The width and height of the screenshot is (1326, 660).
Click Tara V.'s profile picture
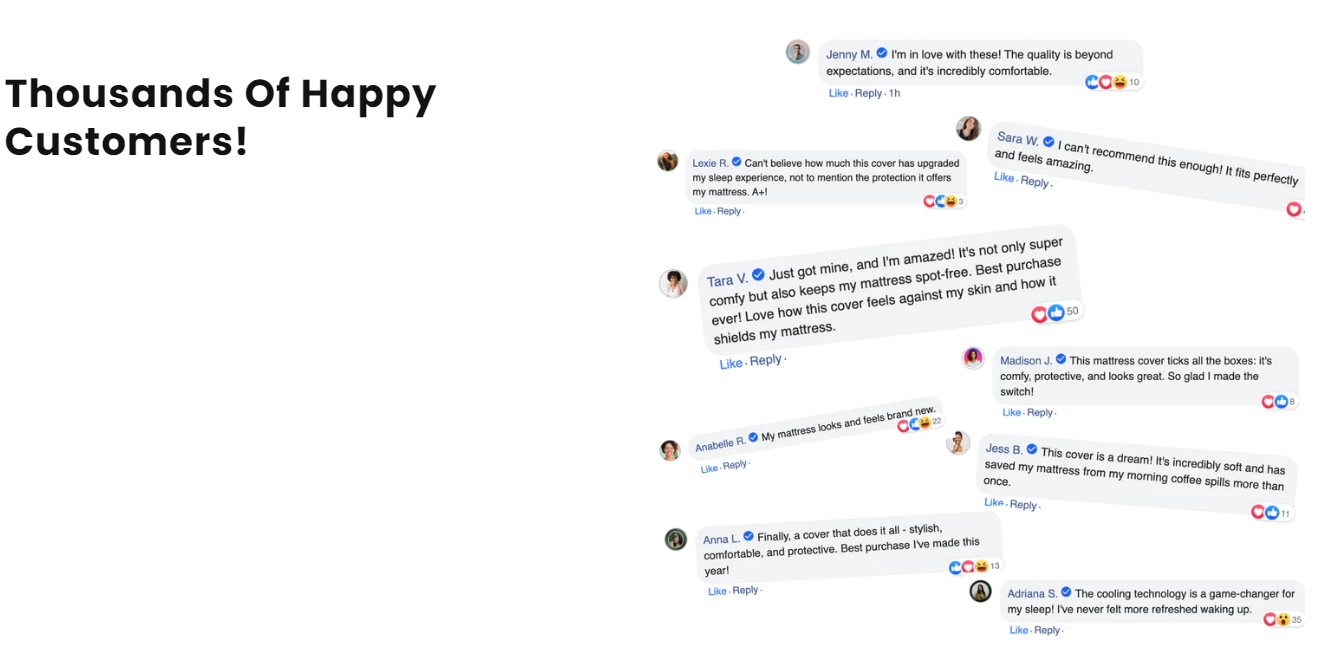point(673,283)
